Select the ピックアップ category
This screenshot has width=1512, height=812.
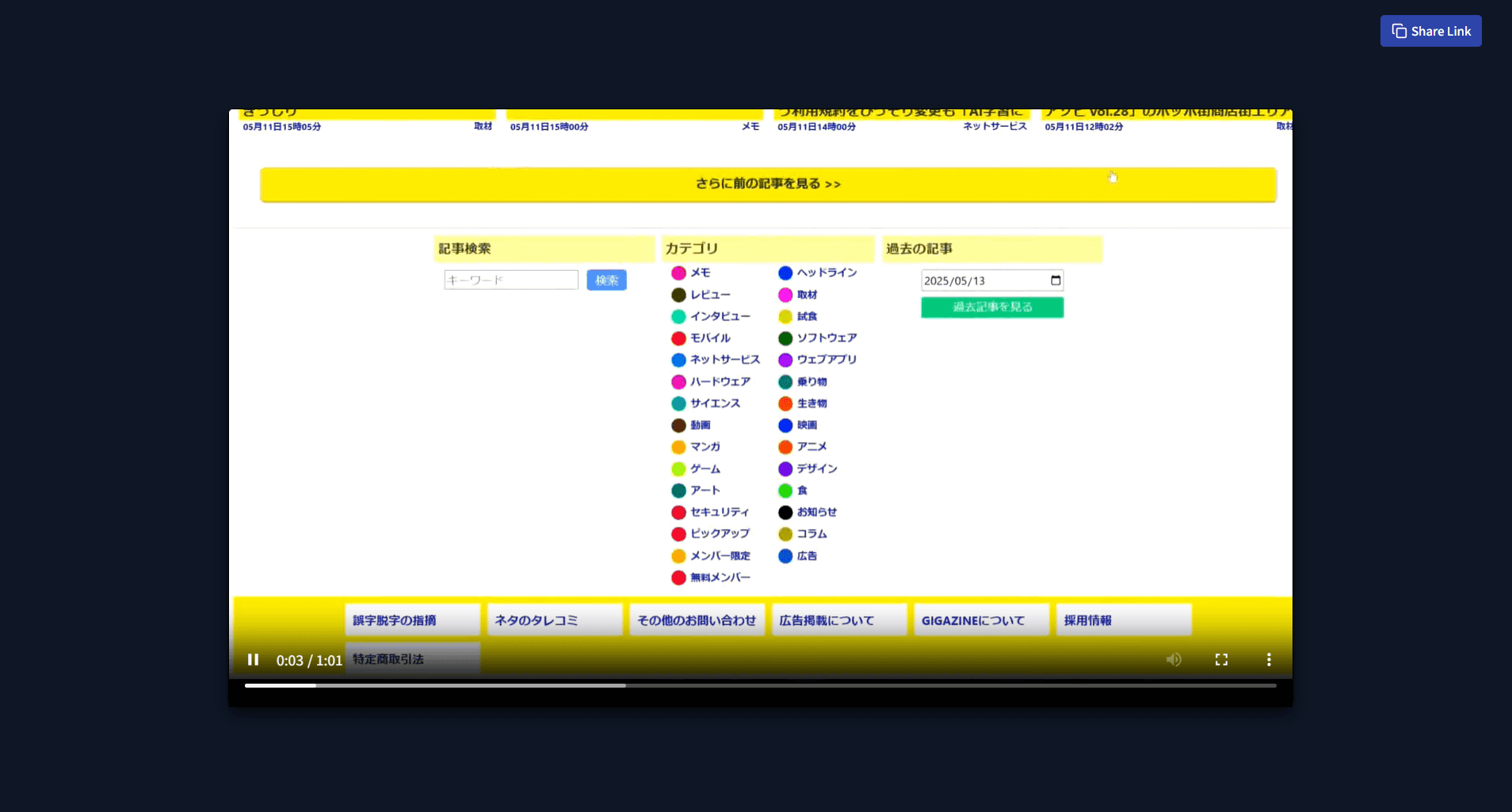point(711,534)
